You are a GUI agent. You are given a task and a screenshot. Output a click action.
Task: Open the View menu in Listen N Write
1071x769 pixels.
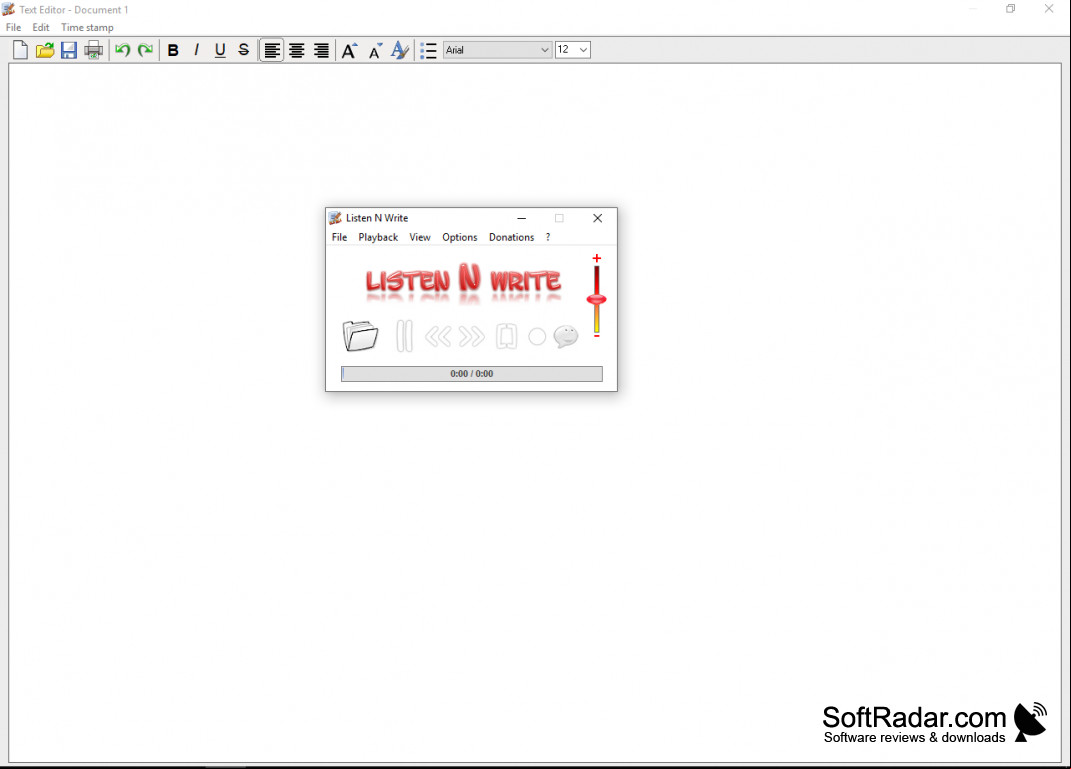pyautogui.click(x=420, y=237)
